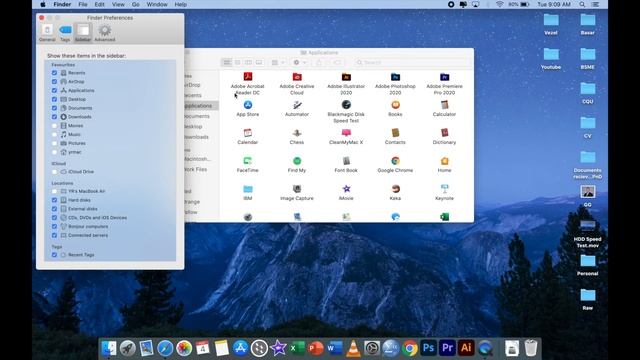Select the Keka application icon
The width and height of the screenshot is (640, 360).
point(395,189)
